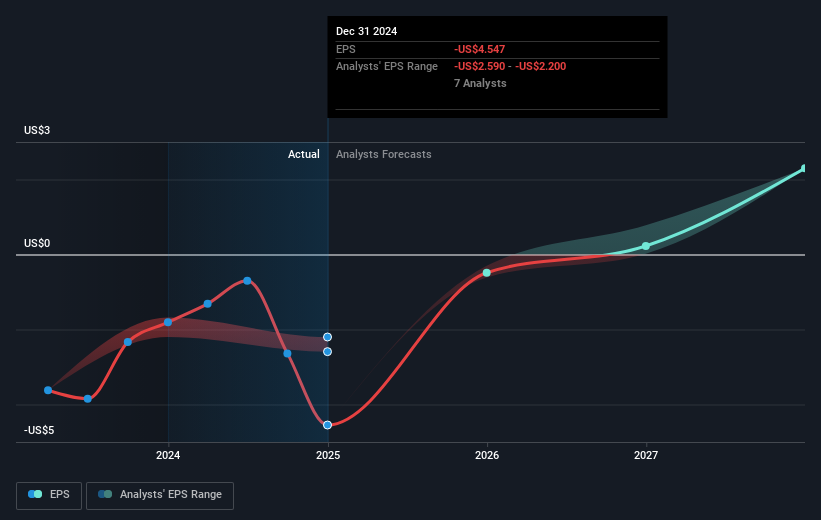Click the -US$2.200 range value in tooltip
The image size is (821, 520).
click(x=540, y=67)
